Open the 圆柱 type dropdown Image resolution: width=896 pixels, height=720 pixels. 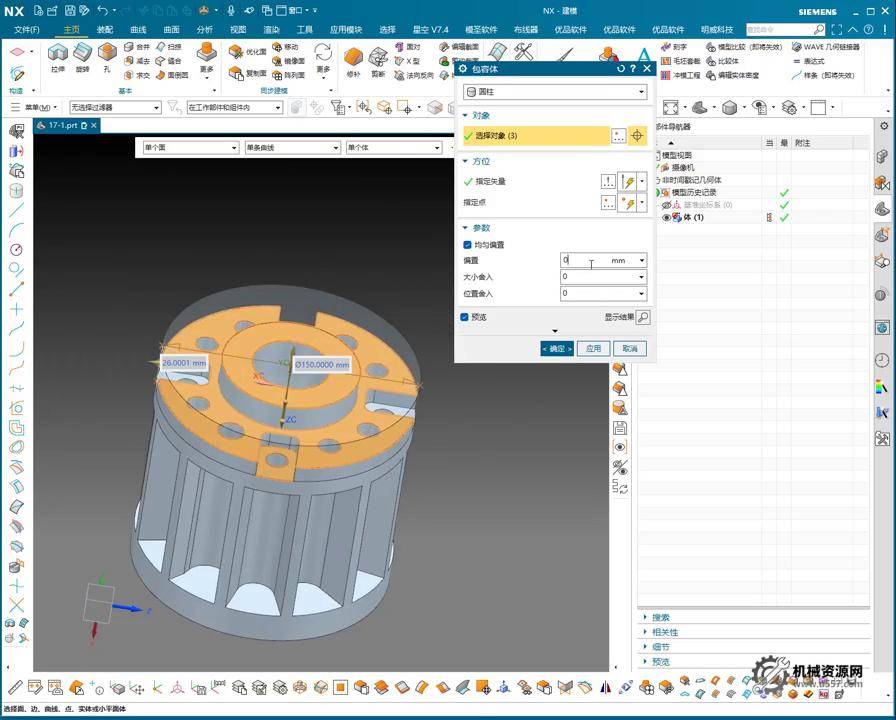pyautogui.click(x=555, y=92)
